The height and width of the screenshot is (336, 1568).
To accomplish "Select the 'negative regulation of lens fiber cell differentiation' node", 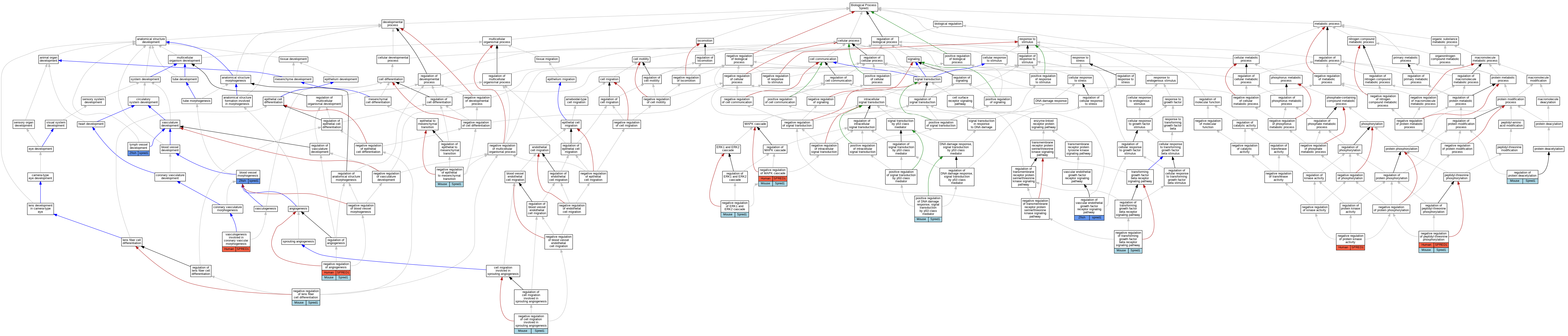I will (x=306, y=294).
